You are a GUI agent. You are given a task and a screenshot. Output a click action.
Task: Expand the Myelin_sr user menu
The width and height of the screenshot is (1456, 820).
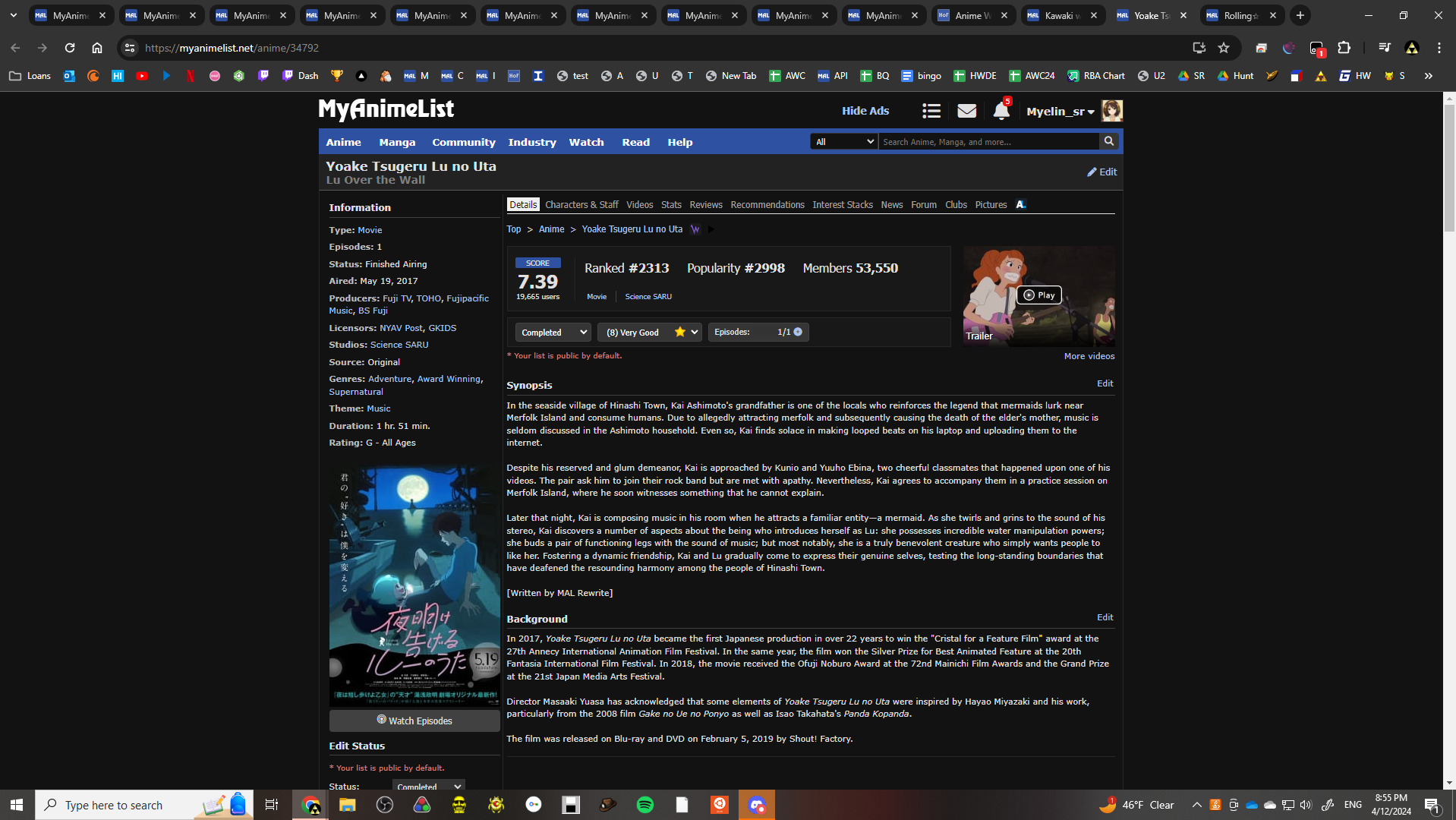click(1060, 111)
